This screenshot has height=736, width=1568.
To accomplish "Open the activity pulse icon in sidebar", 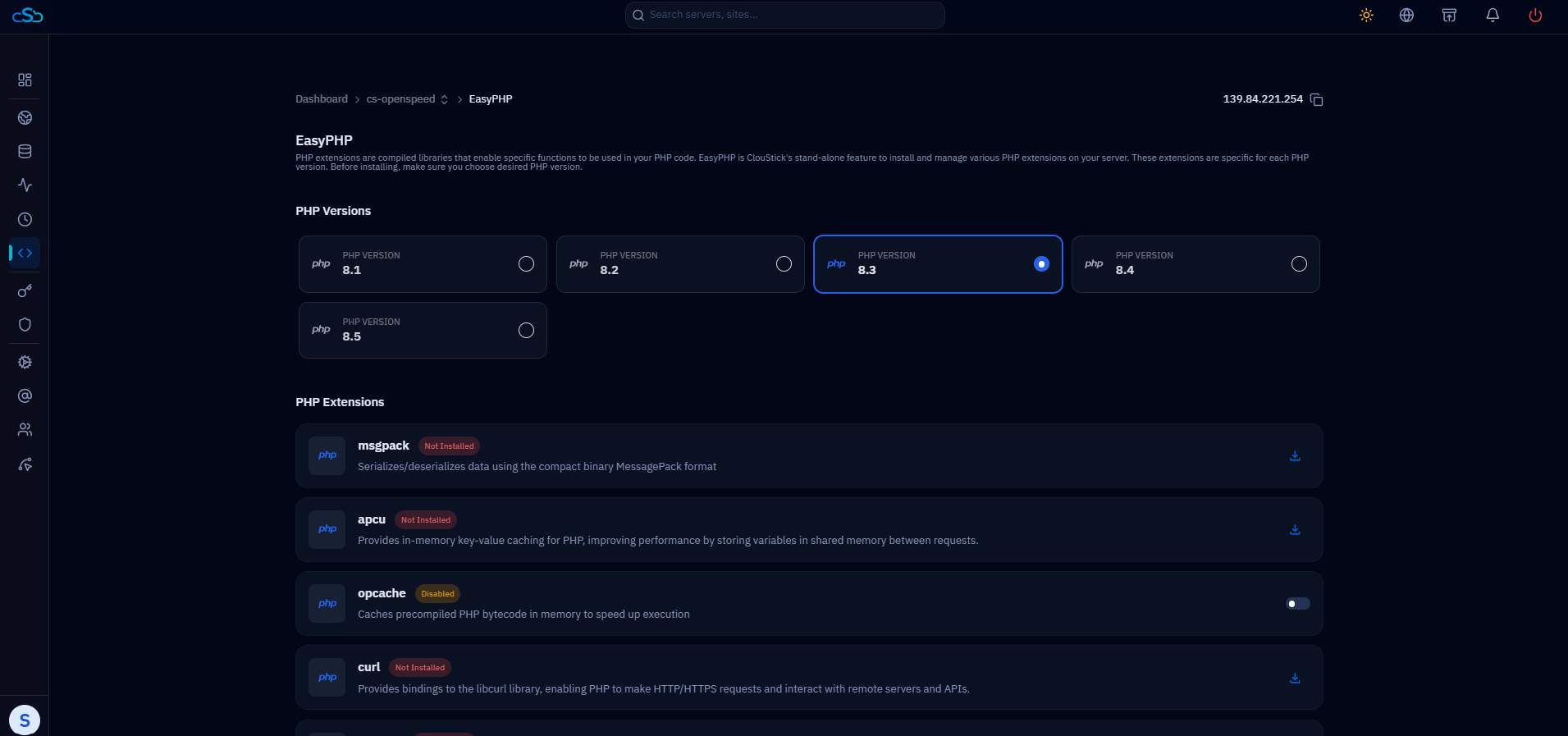I will pyautogui.click(x=25, y=185).
